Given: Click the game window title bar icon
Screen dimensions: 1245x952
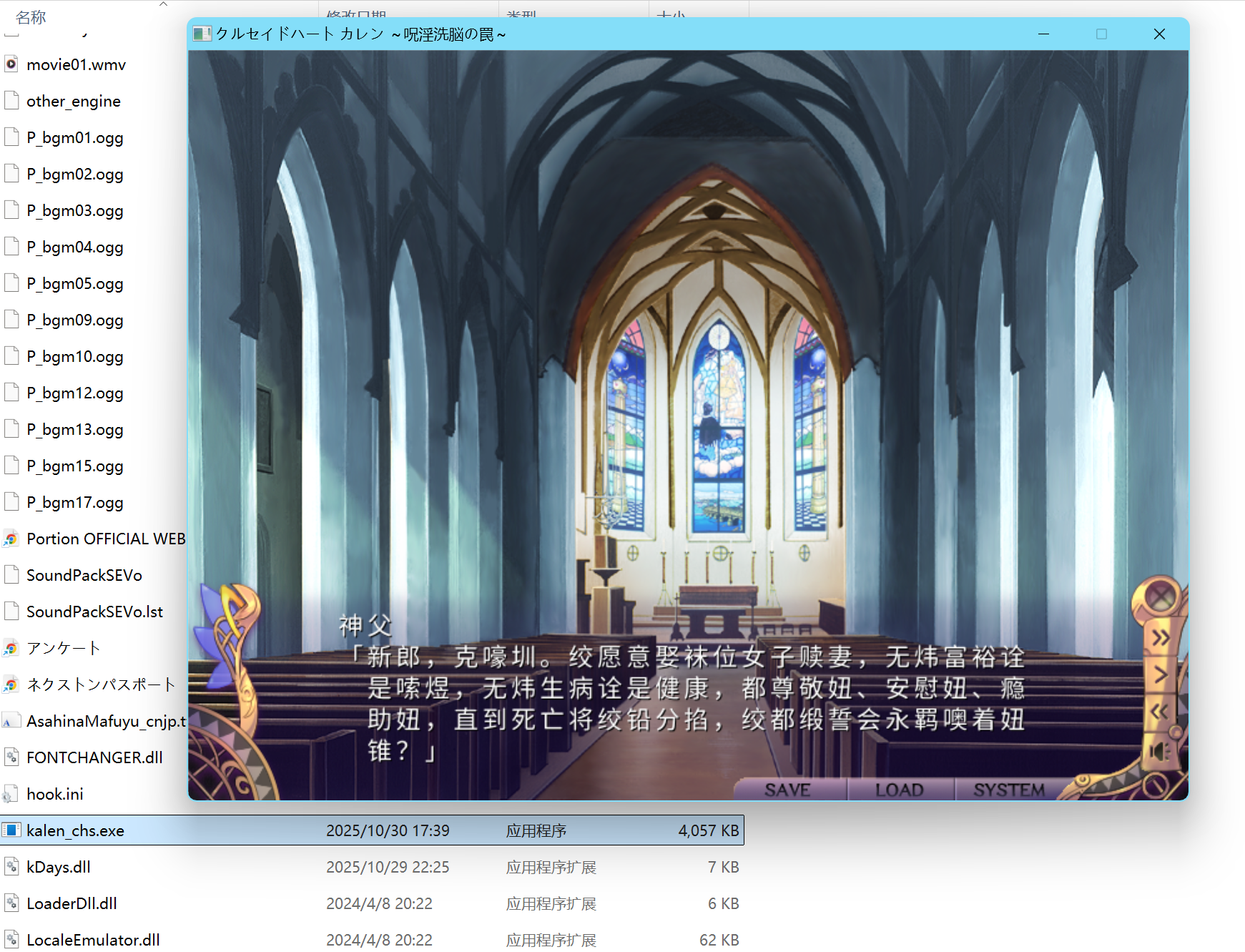Looking at the screenshot, I should coord(202,34).
